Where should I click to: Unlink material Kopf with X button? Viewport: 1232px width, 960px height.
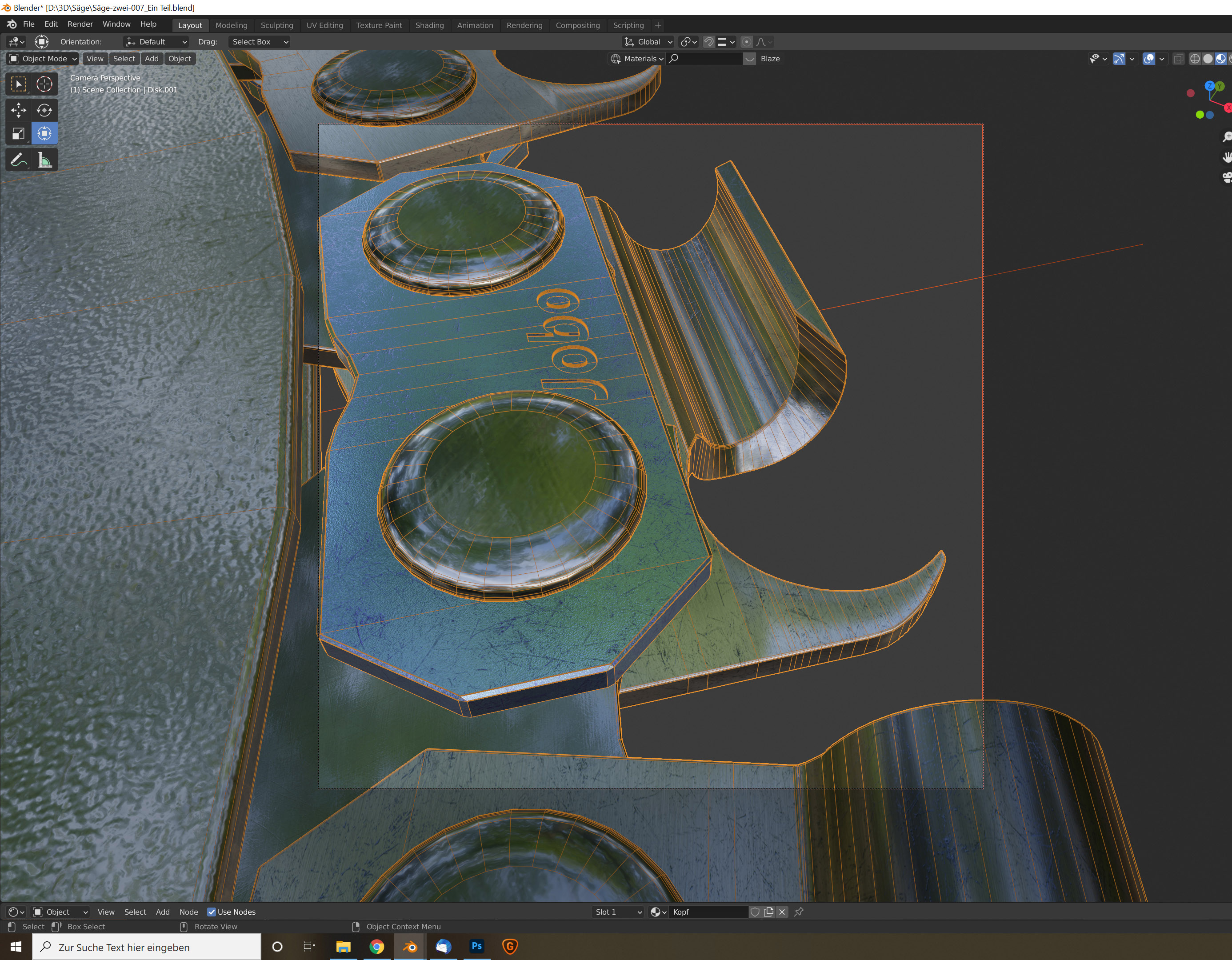782,912
